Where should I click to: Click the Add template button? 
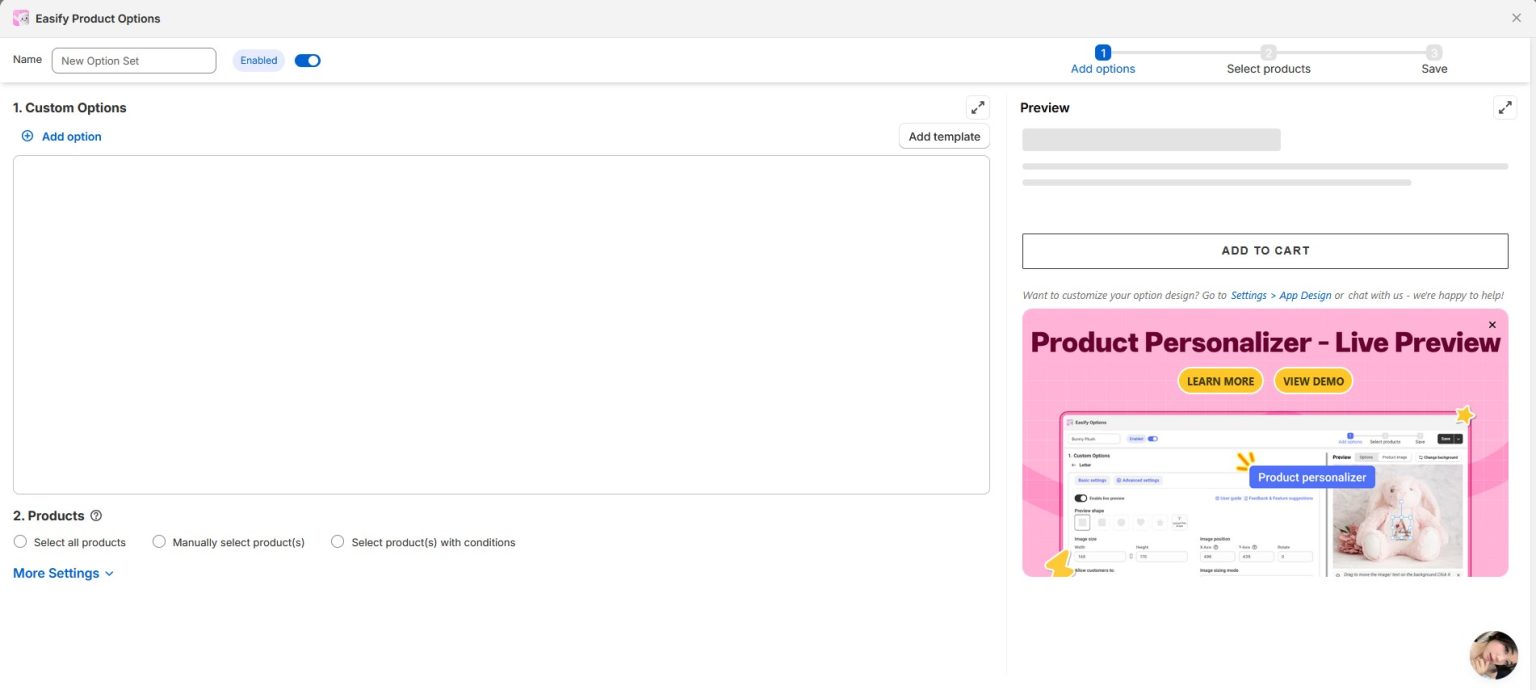click(x=943, y=136)
